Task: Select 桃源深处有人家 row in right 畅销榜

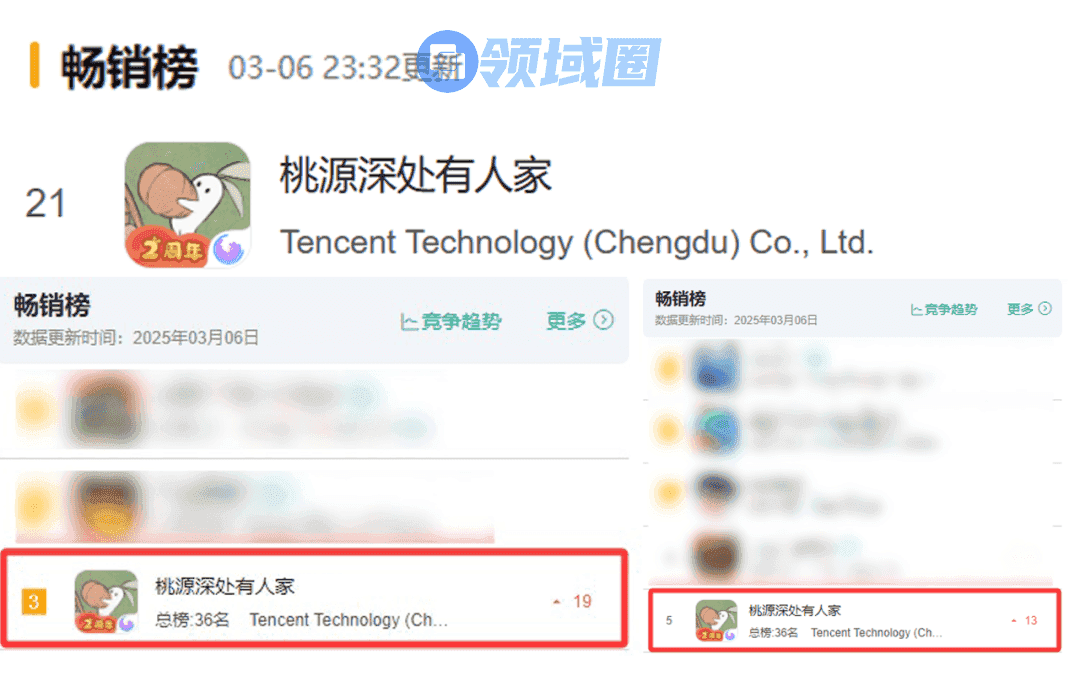Action: 854,620
